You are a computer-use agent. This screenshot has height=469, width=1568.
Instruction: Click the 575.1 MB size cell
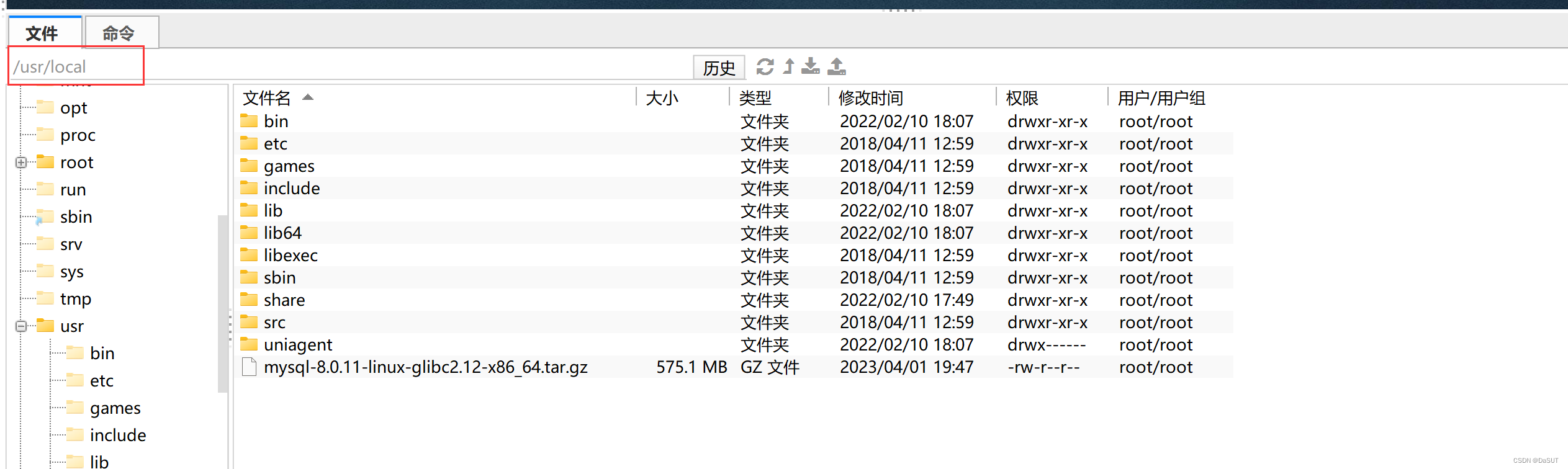[692, 367]
